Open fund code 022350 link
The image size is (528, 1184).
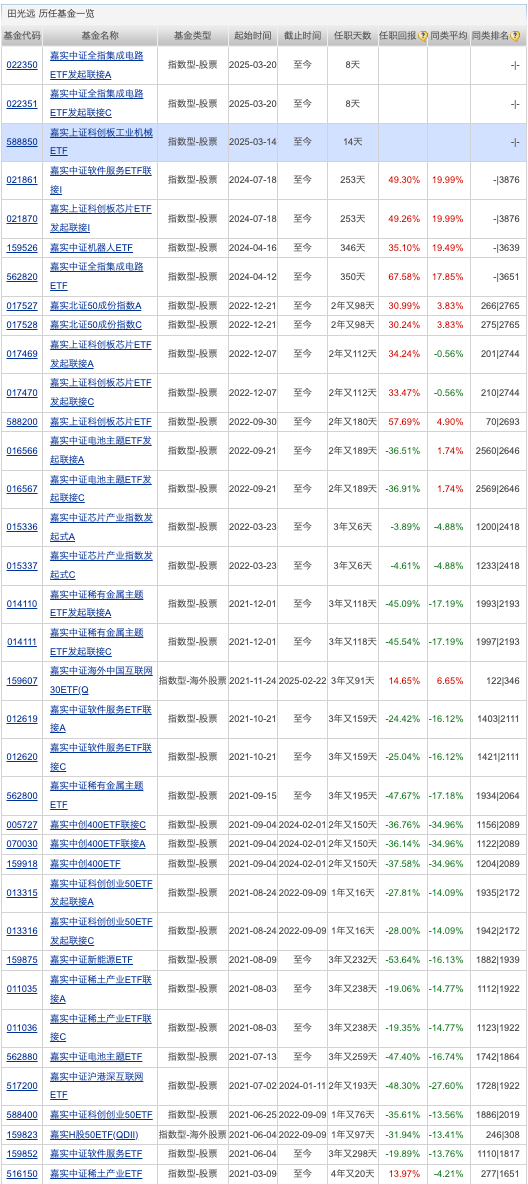(22, 65)
